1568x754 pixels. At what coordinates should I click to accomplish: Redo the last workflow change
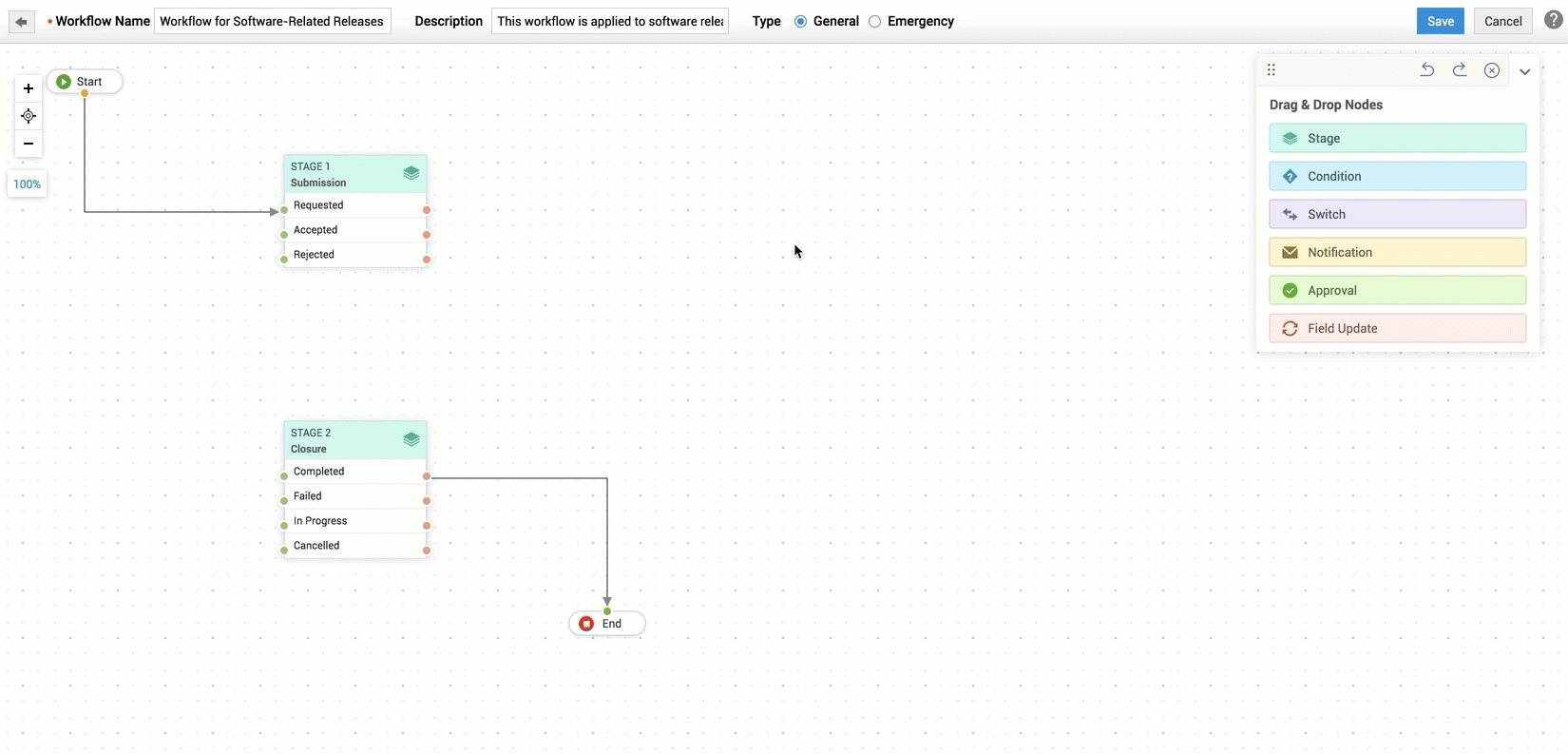pos(1460,70)
